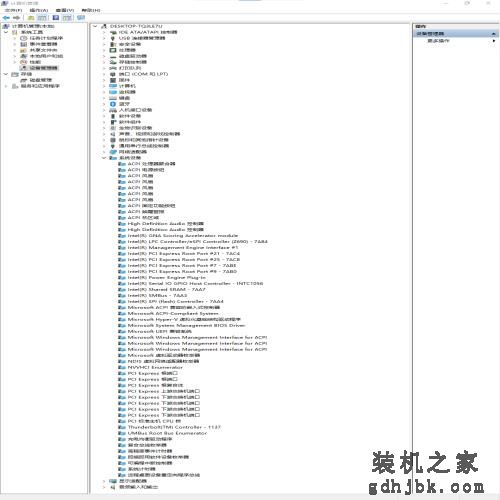Click the blue Help toolbar icon
This screenshot has height=500, width=500.
[56, 18]
